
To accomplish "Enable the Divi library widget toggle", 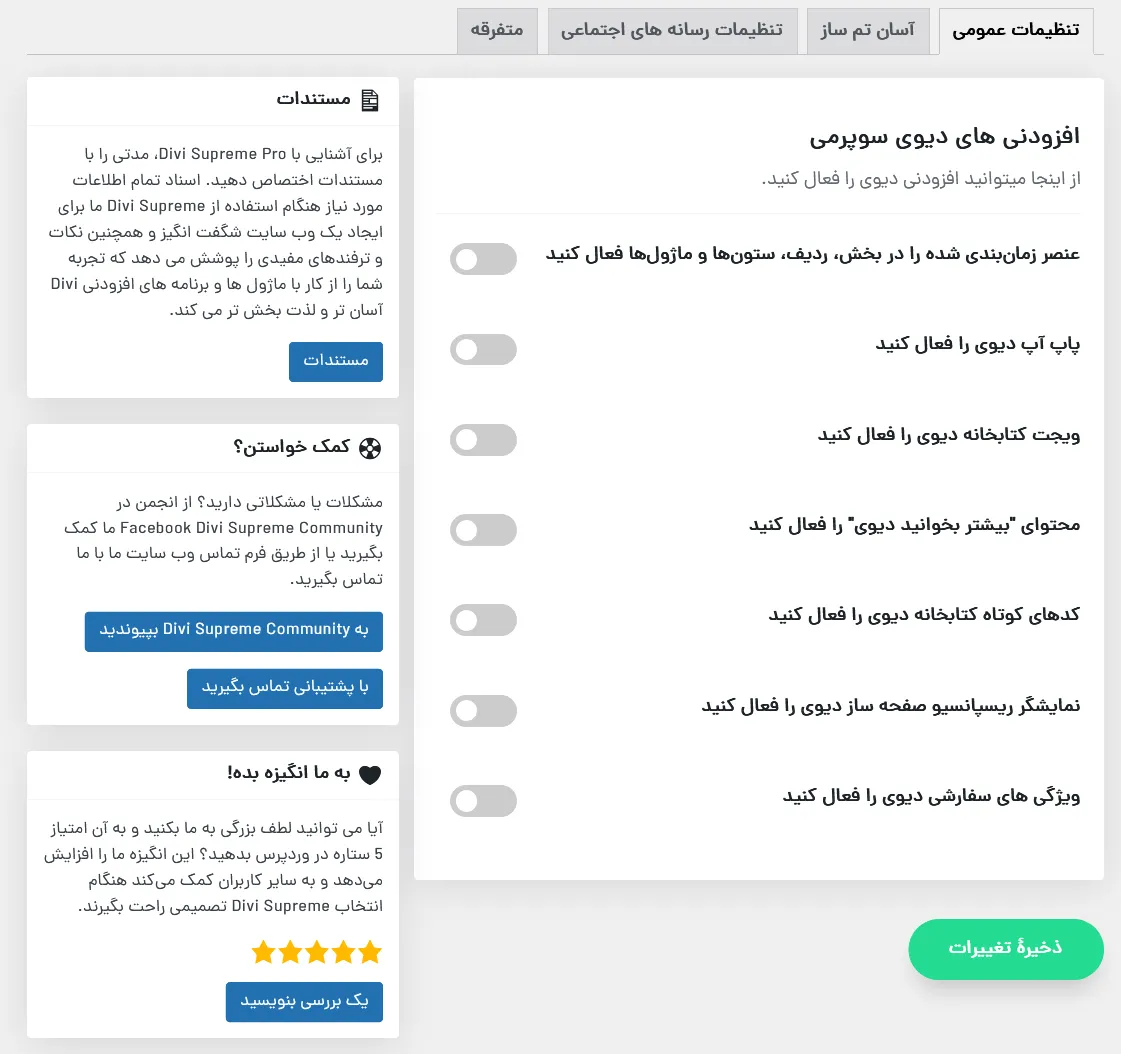I will (x=483, y=440).
